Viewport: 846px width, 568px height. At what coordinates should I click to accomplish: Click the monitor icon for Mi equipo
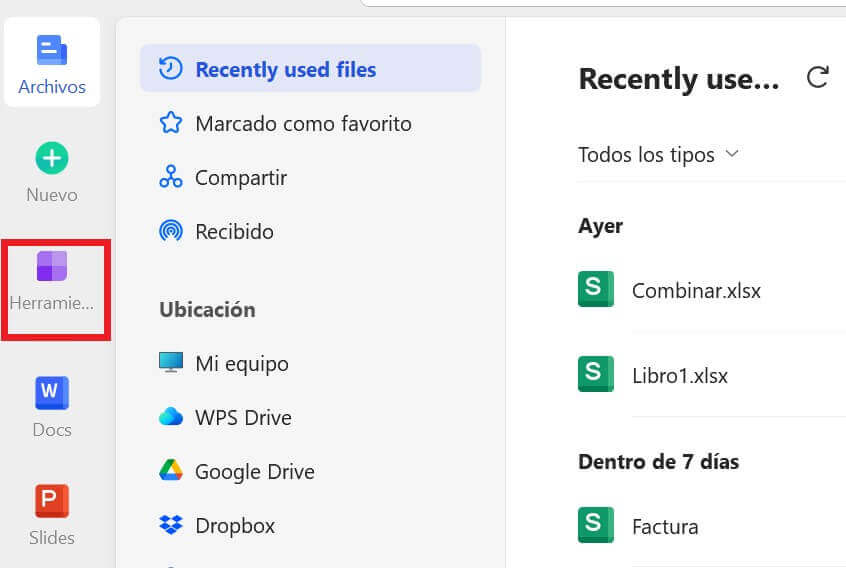pos(171,362)
